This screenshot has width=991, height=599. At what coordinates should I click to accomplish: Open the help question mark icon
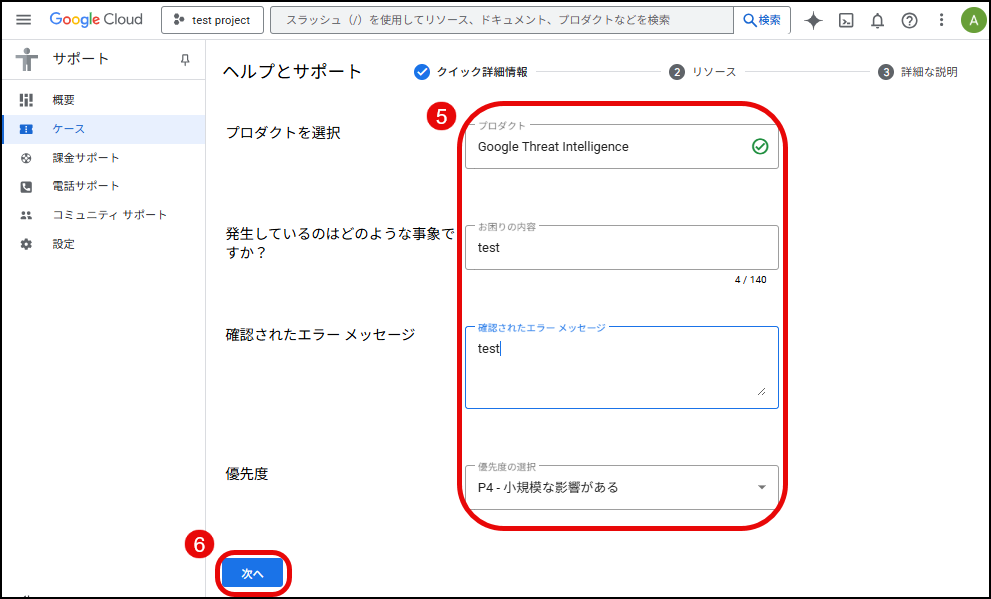[909, 20]
